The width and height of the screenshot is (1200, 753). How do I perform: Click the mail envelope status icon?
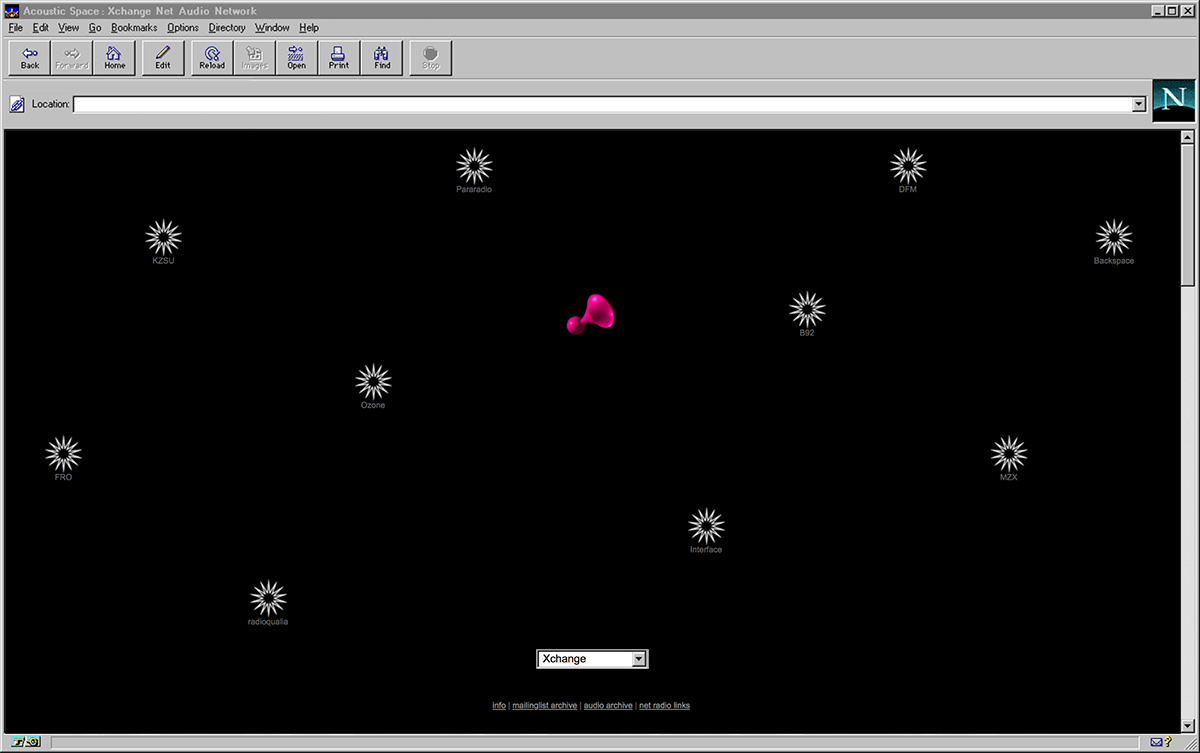[1156, 742]
